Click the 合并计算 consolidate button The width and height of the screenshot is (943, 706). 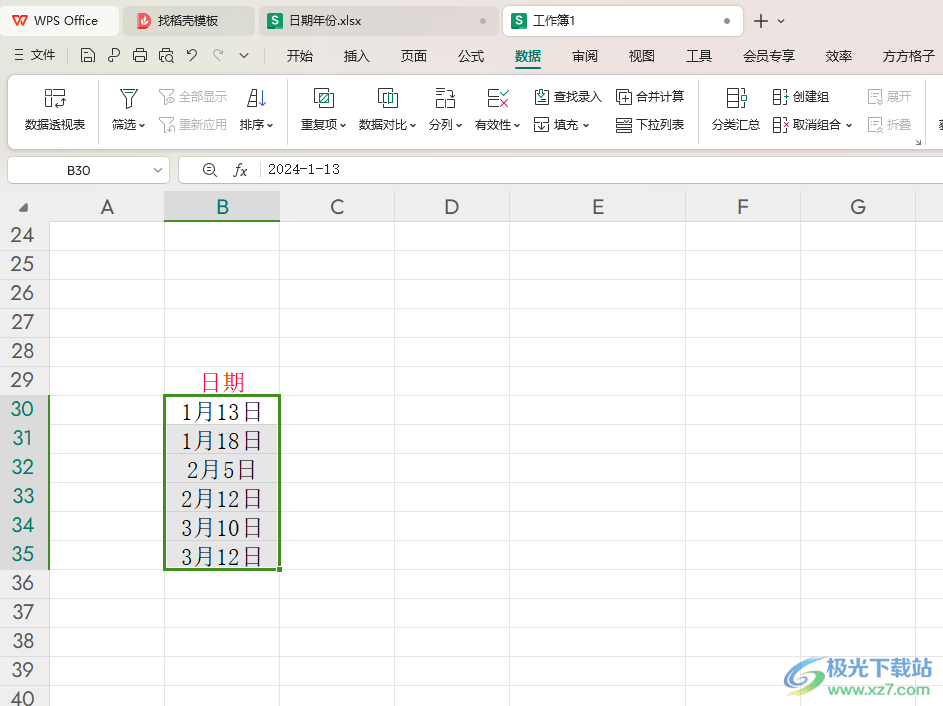click(x=650, y=96)
